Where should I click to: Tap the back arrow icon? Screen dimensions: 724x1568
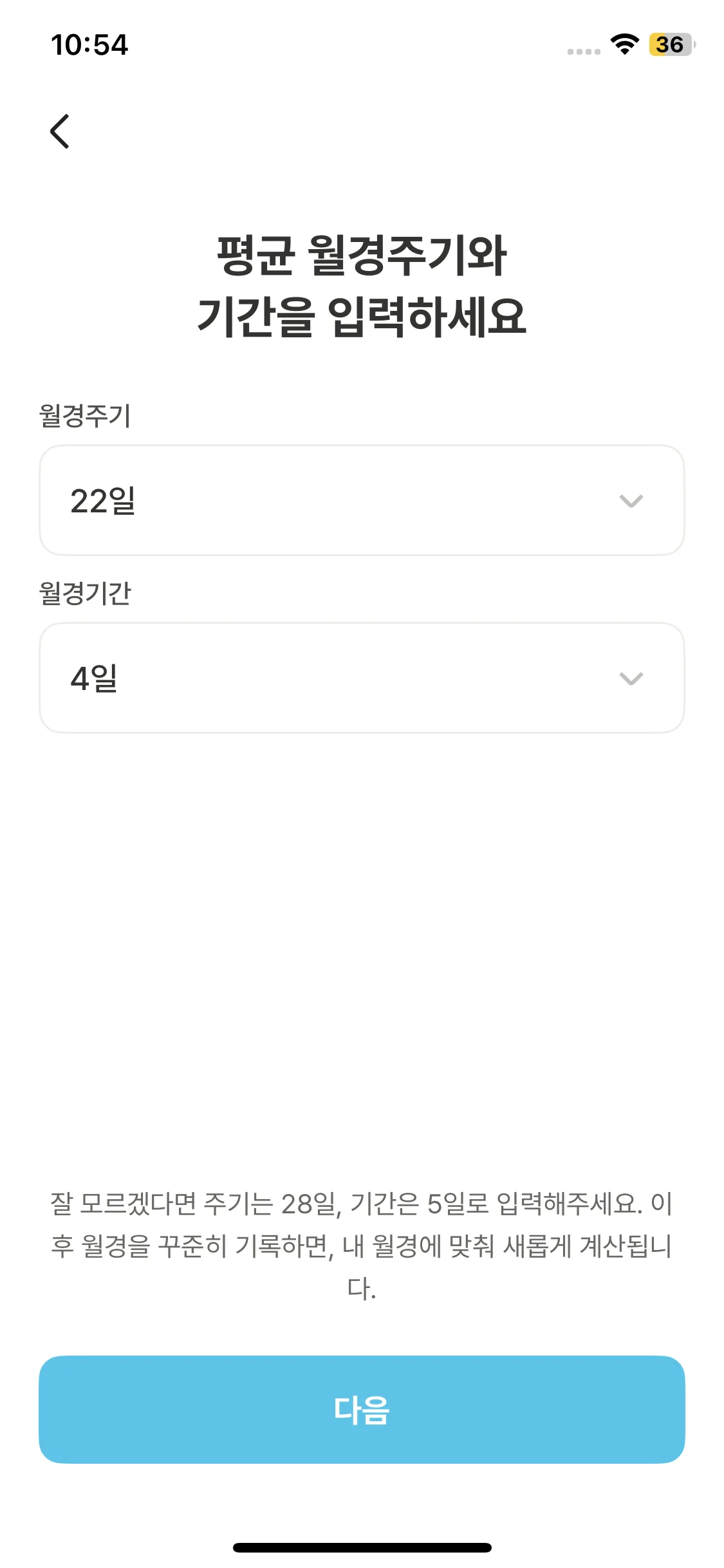[60, 131]
